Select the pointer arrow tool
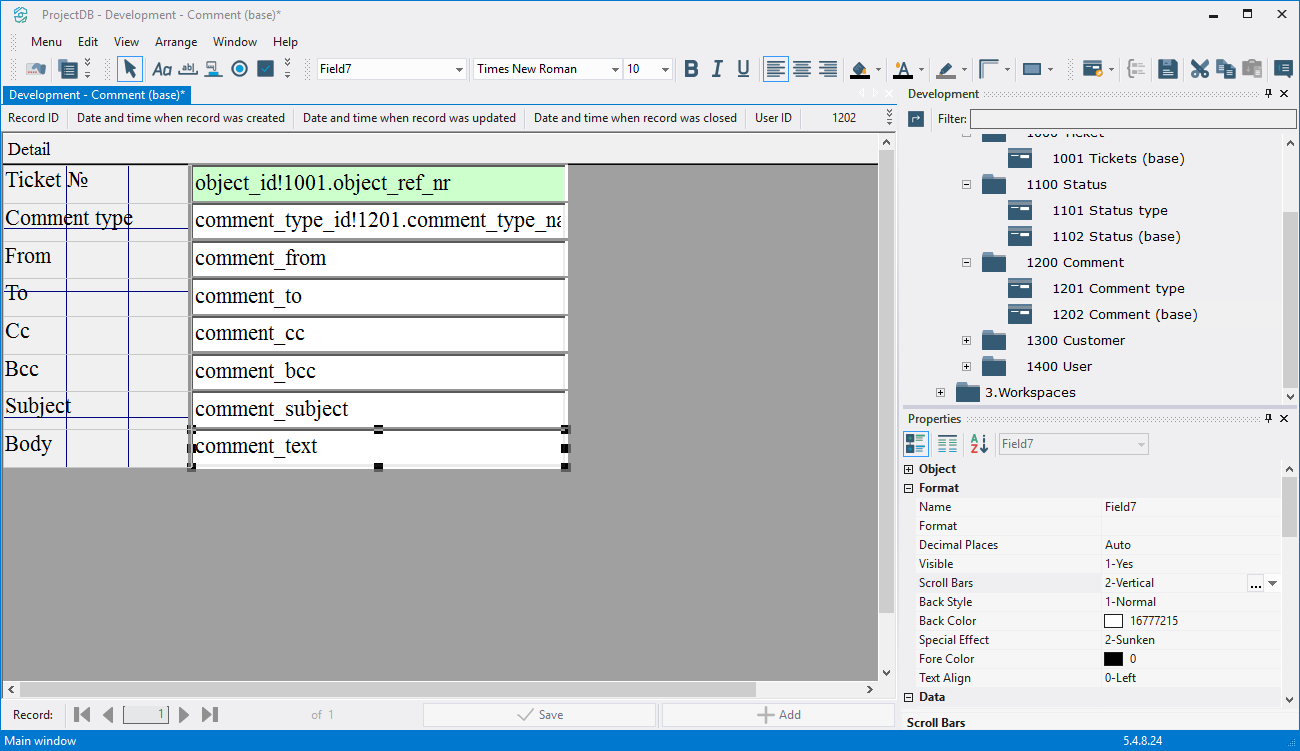 (x=130, y=69)
